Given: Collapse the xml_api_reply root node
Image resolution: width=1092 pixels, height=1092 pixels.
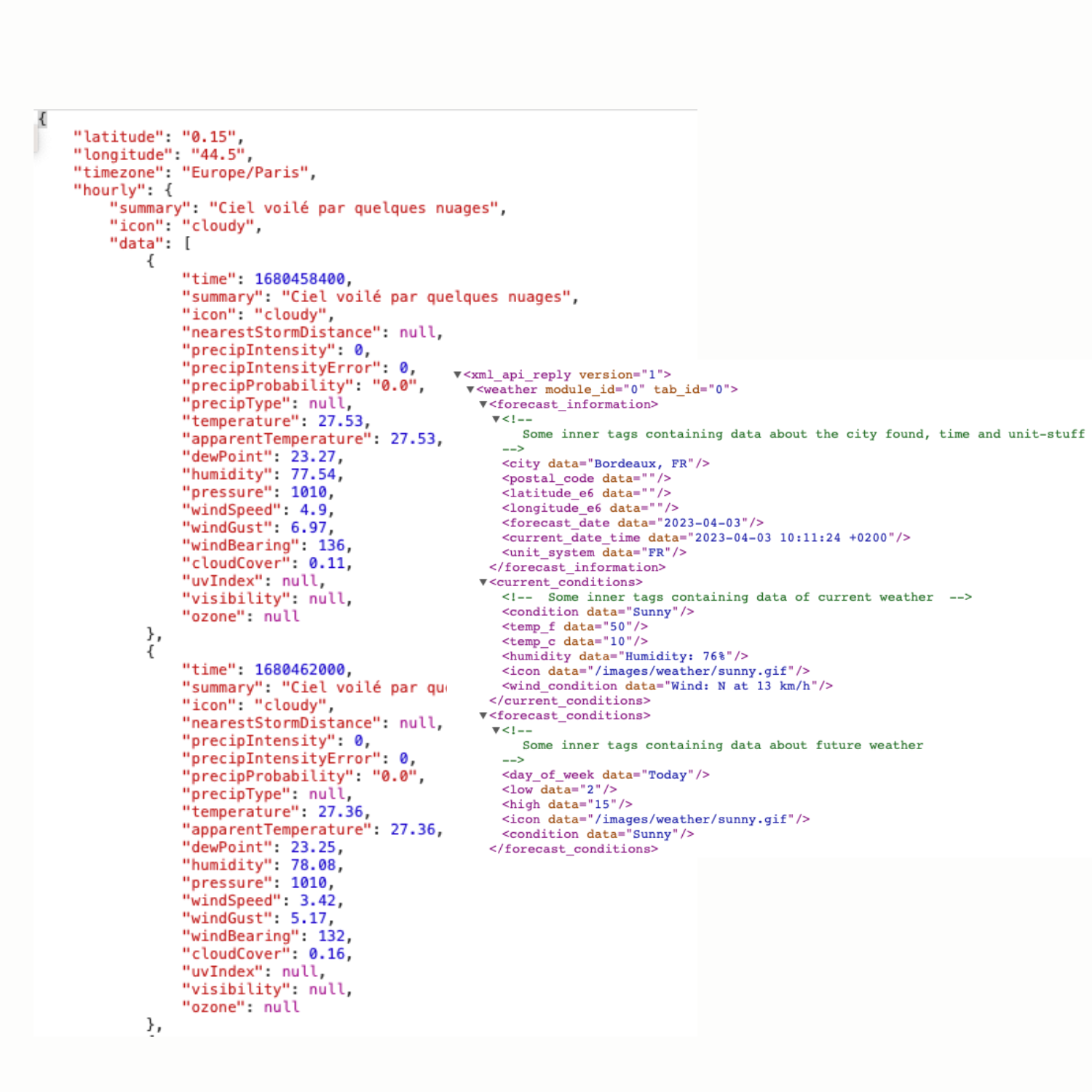Looking at the screenshot, I should coord(457,375).
